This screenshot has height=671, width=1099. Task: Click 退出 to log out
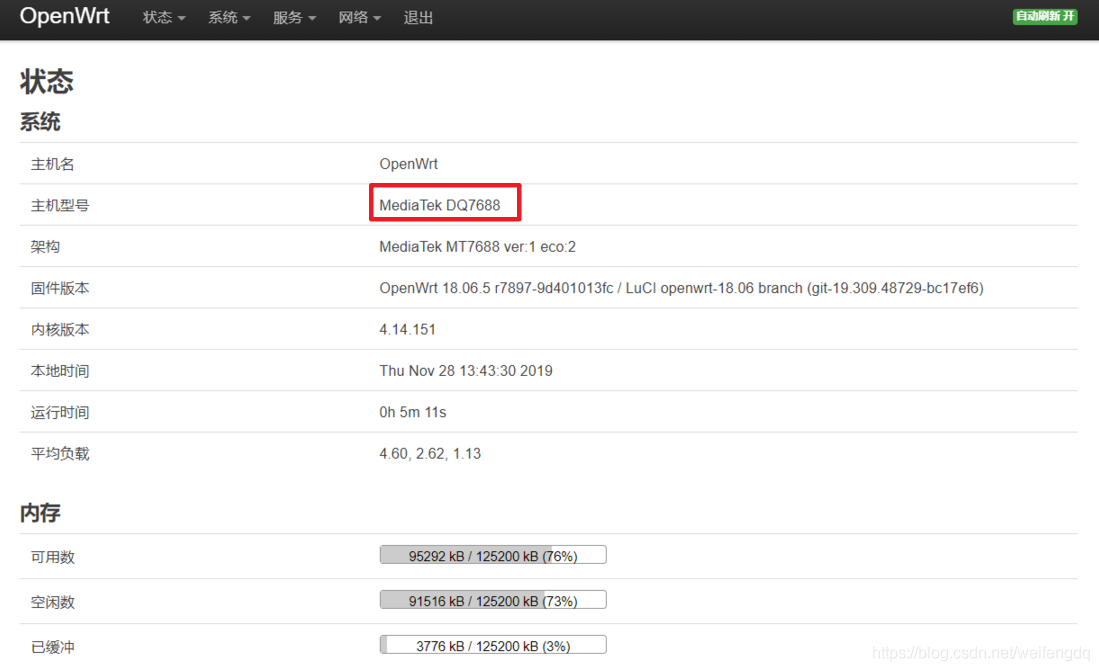418,18
